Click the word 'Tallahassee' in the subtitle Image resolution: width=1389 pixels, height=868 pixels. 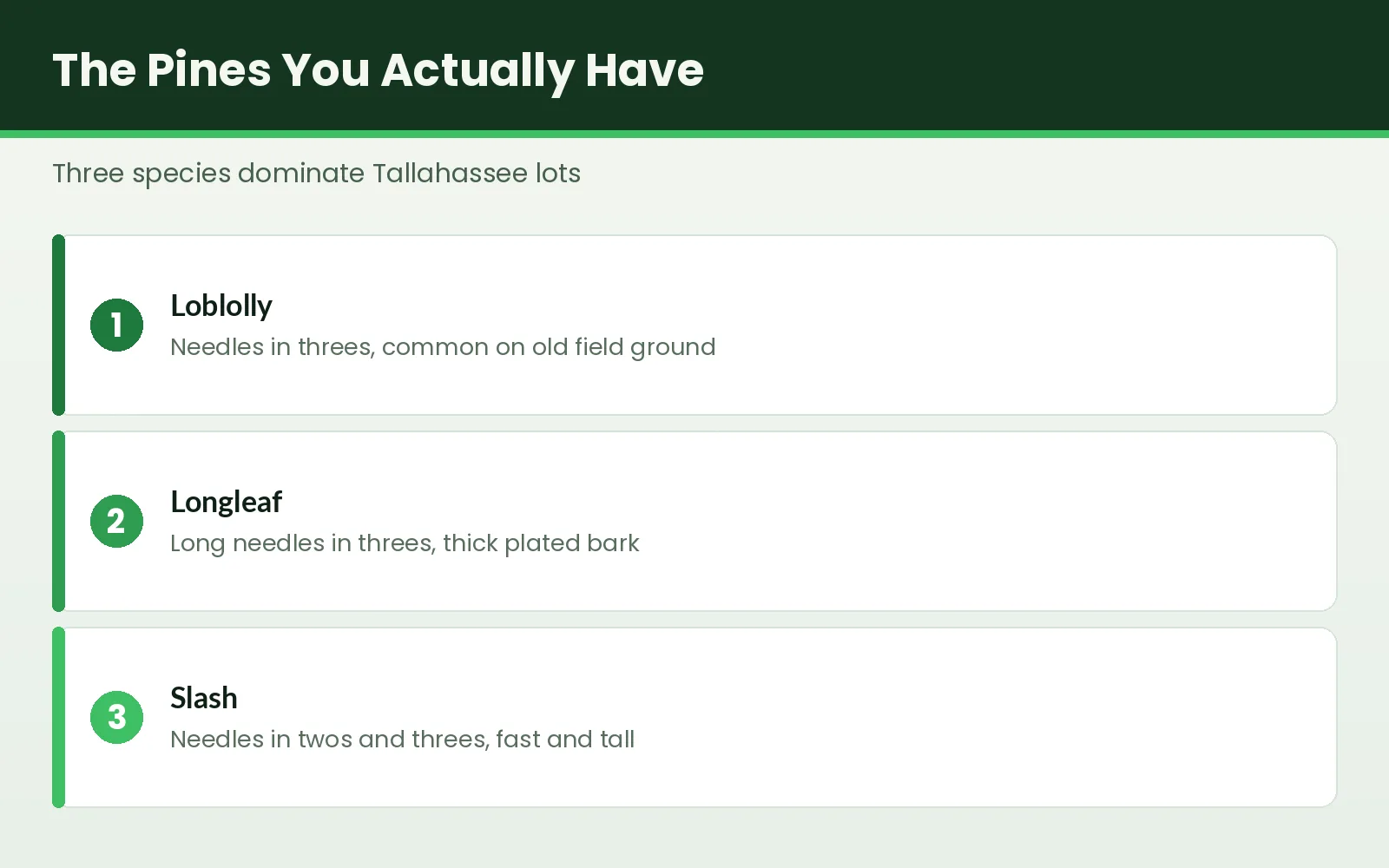click(x=450, y=174)
